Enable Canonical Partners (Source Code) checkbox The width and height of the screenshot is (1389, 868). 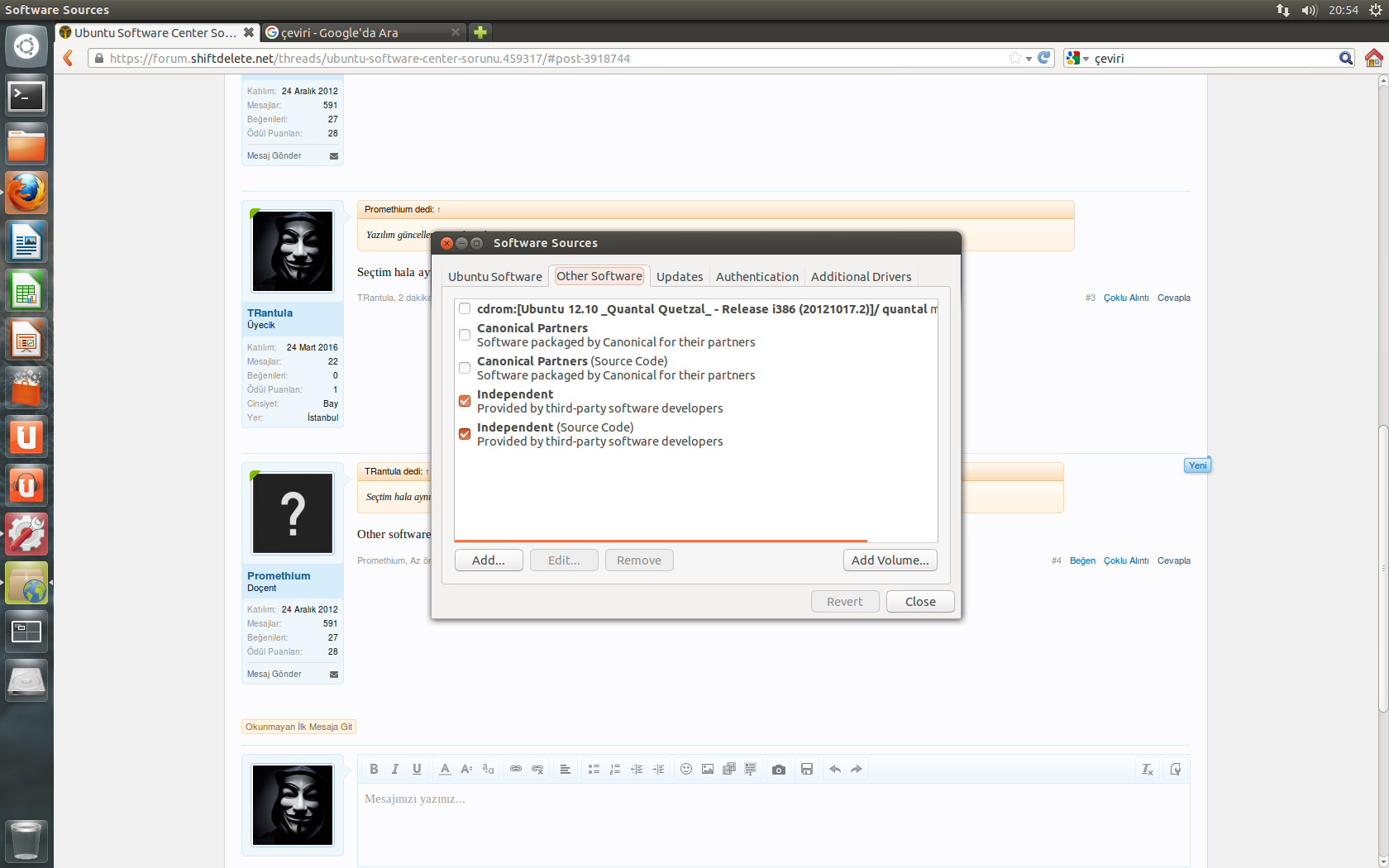[x=465, y=368]
